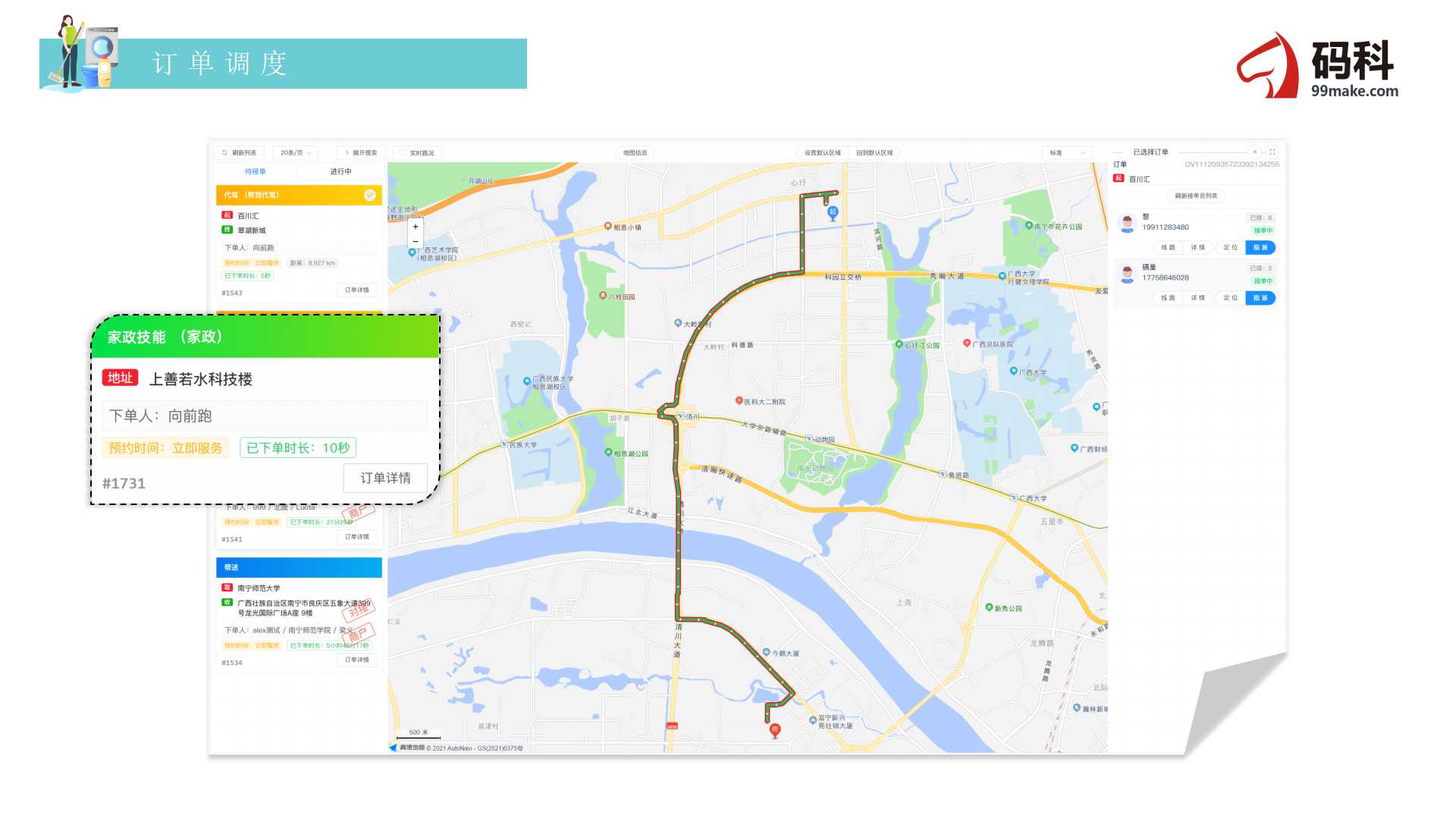Viewport: 1456px width, 819px height.
Task: Click 详情 for courier 19911283480
Action: pos(1198,247)
